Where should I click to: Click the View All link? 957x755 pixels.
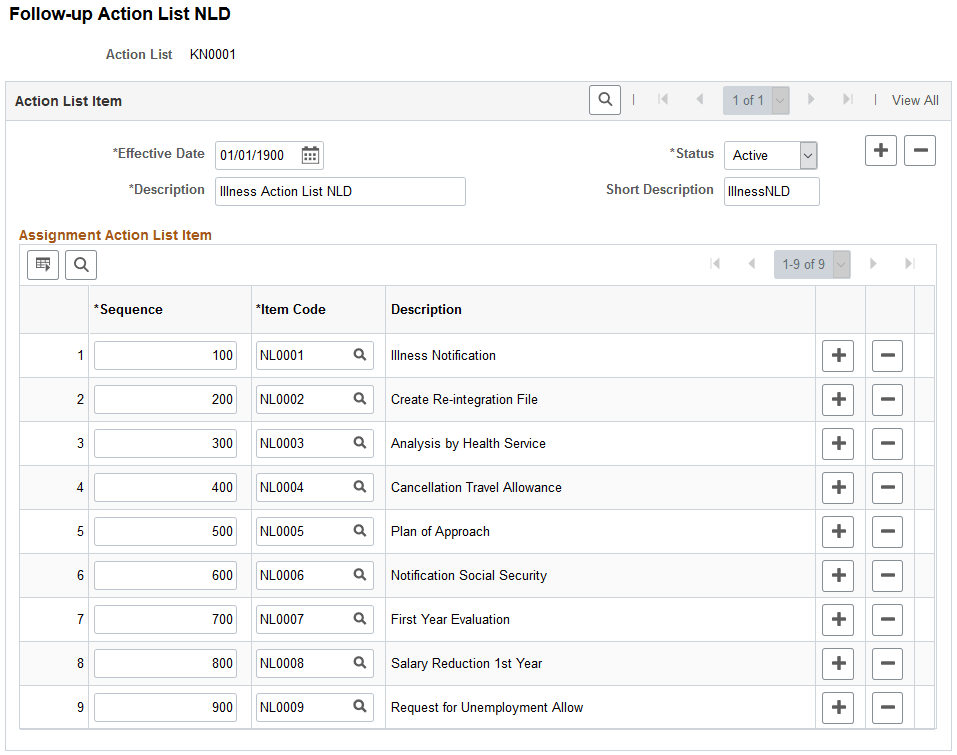[x=915, y=100]
